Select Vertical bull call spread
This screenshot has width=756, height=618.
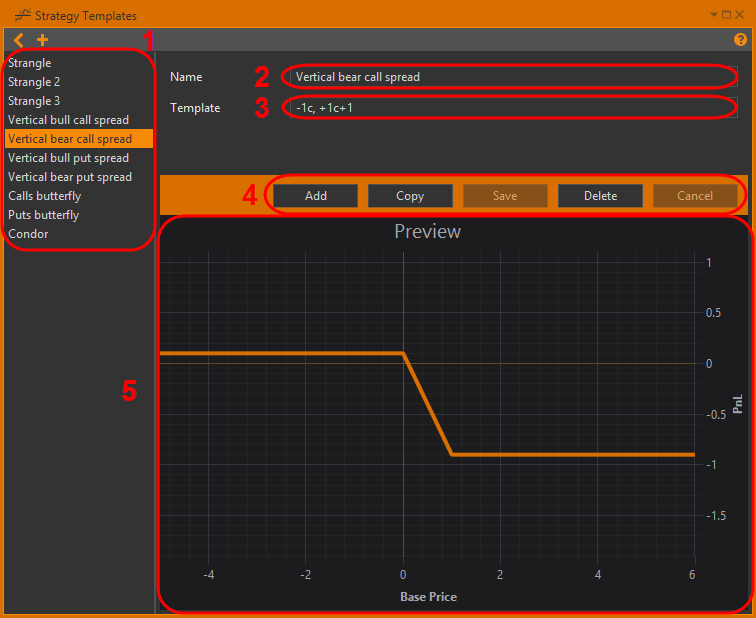[x=68, y=120]
